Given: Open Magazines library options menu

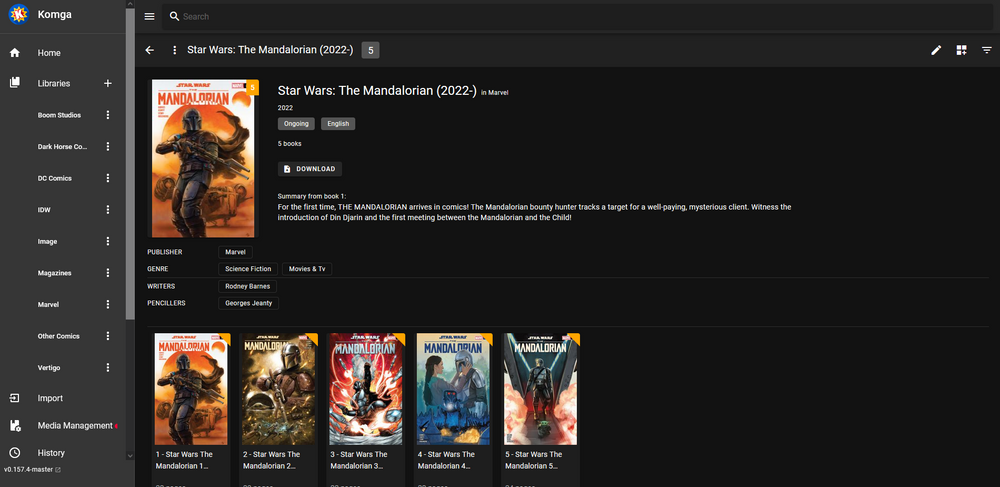Looking at the screenshot, I should coord(108,273).
